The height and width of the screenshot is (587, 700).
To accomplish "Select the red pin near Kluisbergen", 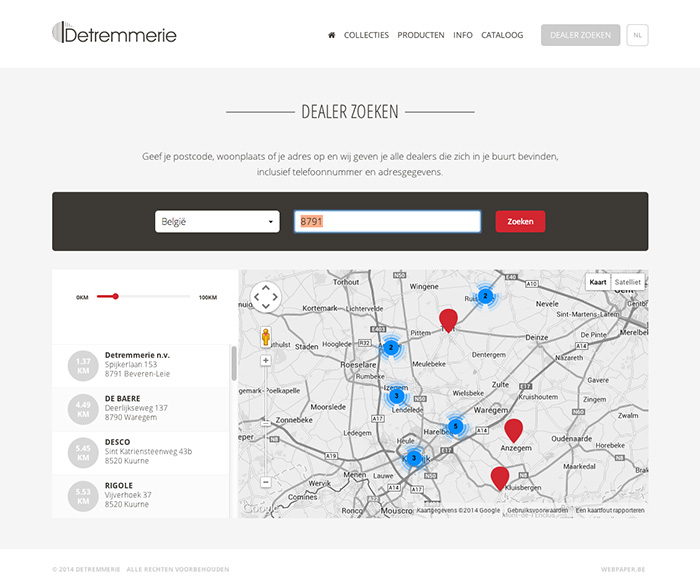I will click(500, 479).
